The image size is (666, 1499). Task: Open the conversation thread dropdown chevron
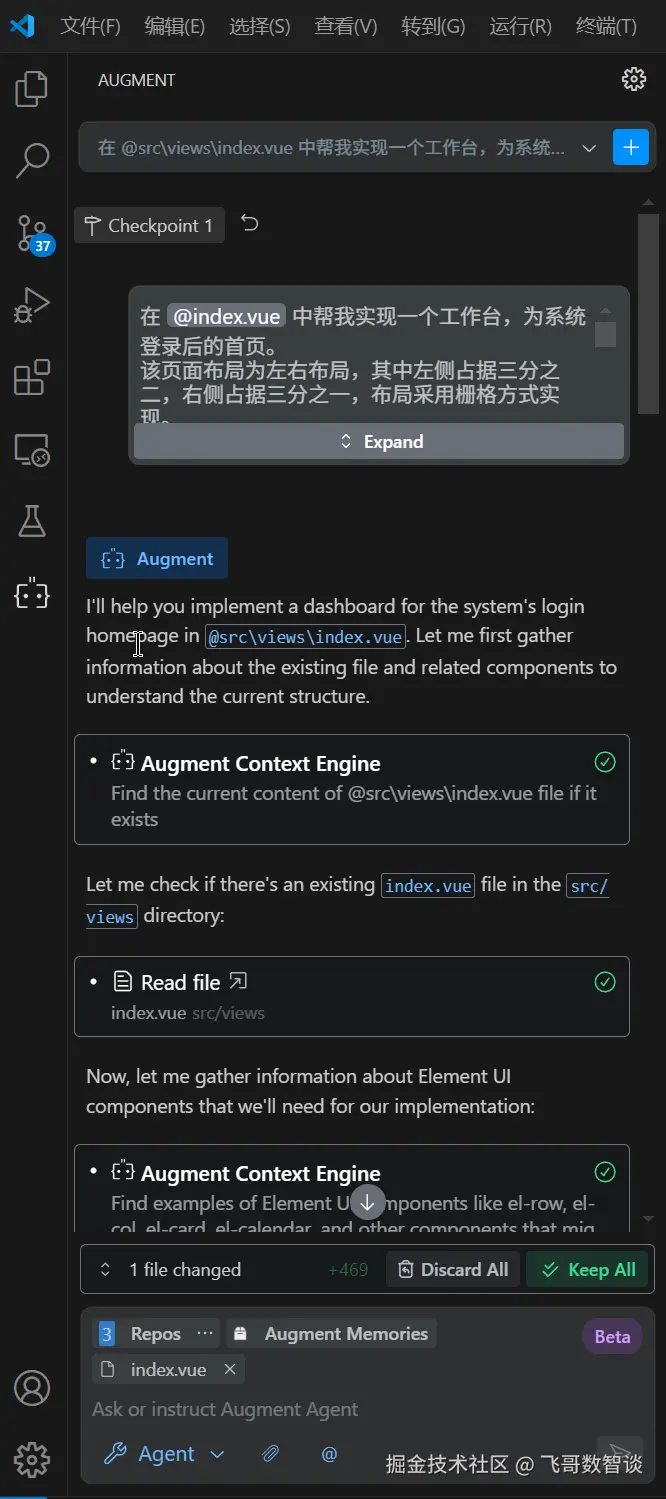coord(589,148)
